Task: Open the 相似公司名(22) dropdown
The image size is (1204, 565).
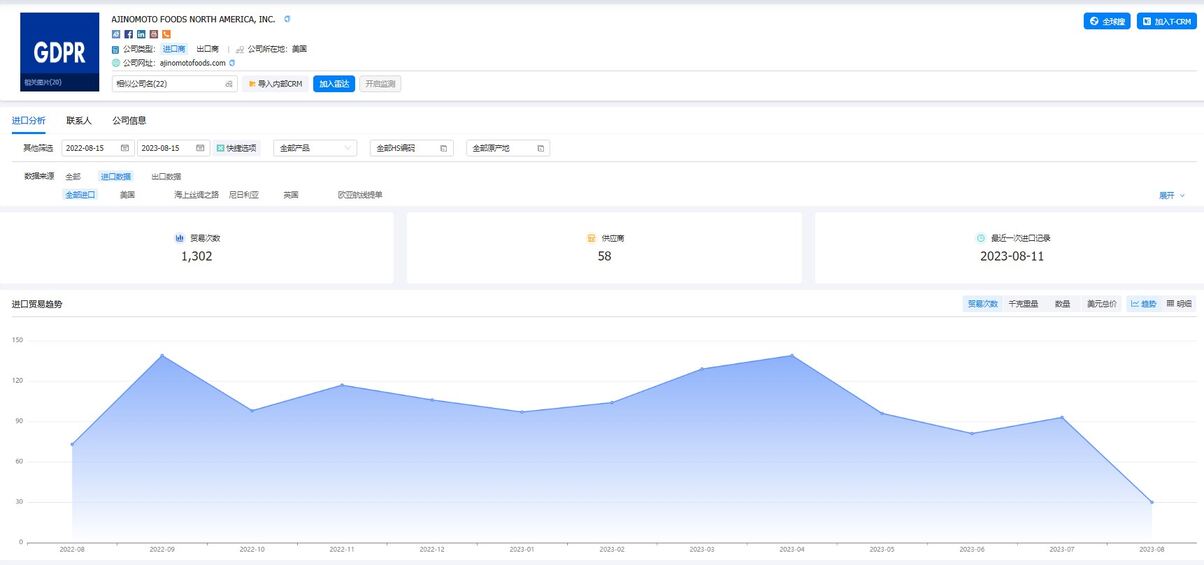Action: (x=174, y=84)
